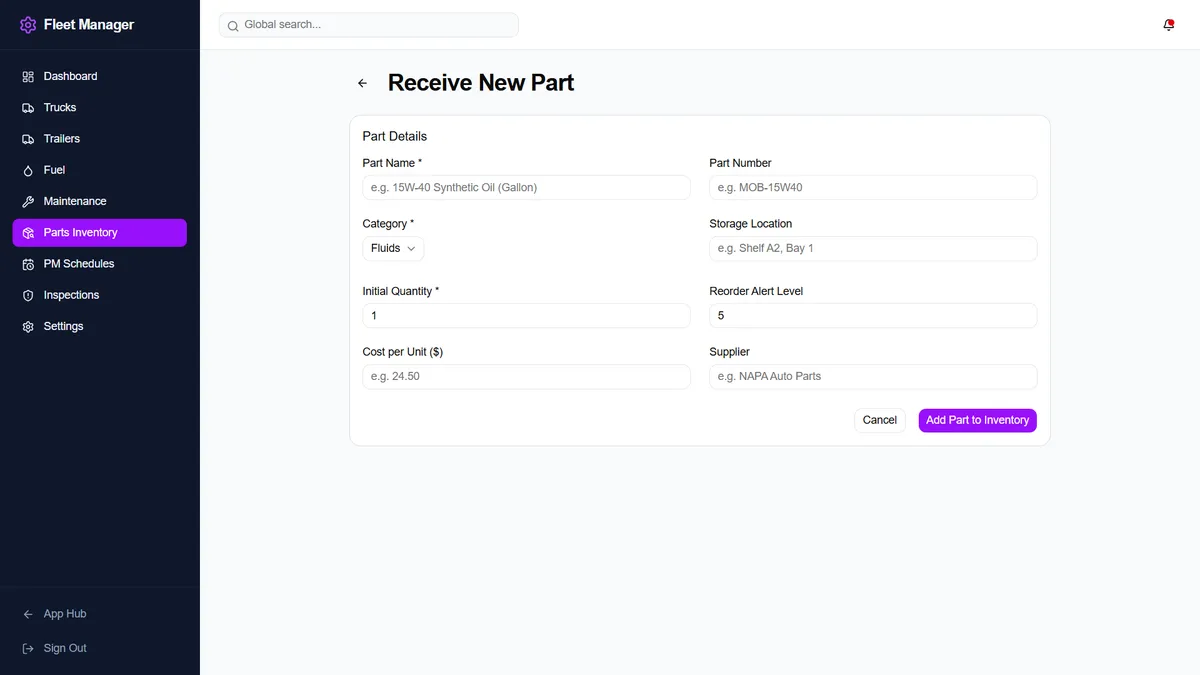Click the Part Number label
1200x675 pixels.
pos(740,163)
